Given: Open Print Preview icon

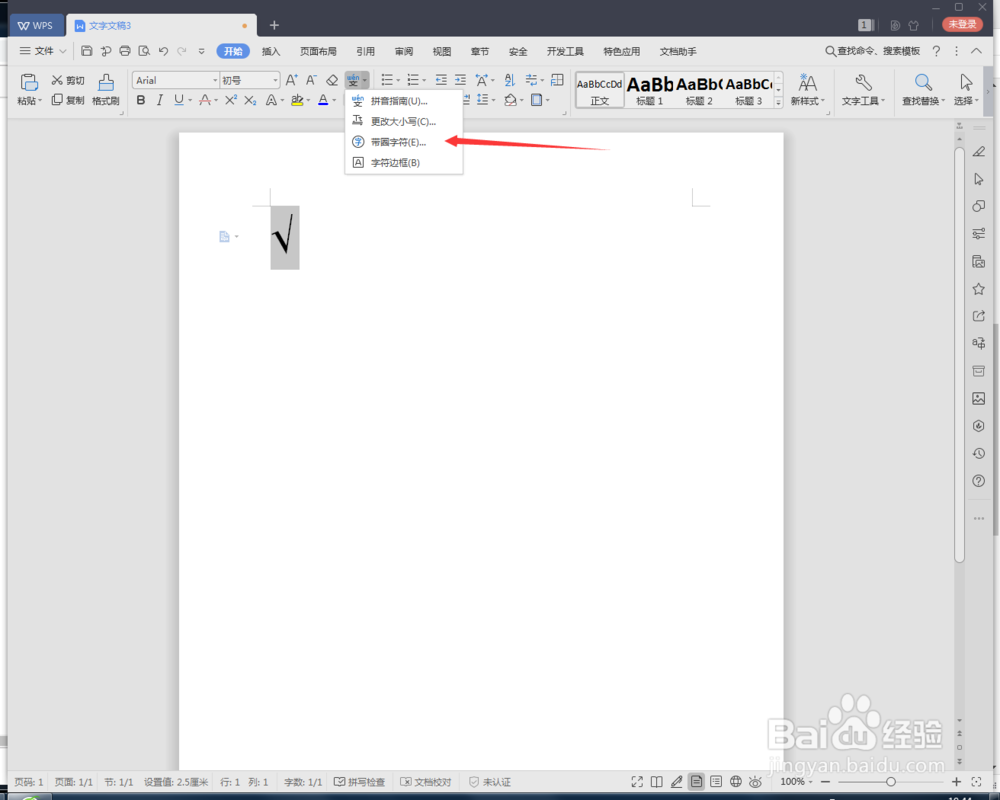Looking at the screenshot, I should (x=144, y=51).
